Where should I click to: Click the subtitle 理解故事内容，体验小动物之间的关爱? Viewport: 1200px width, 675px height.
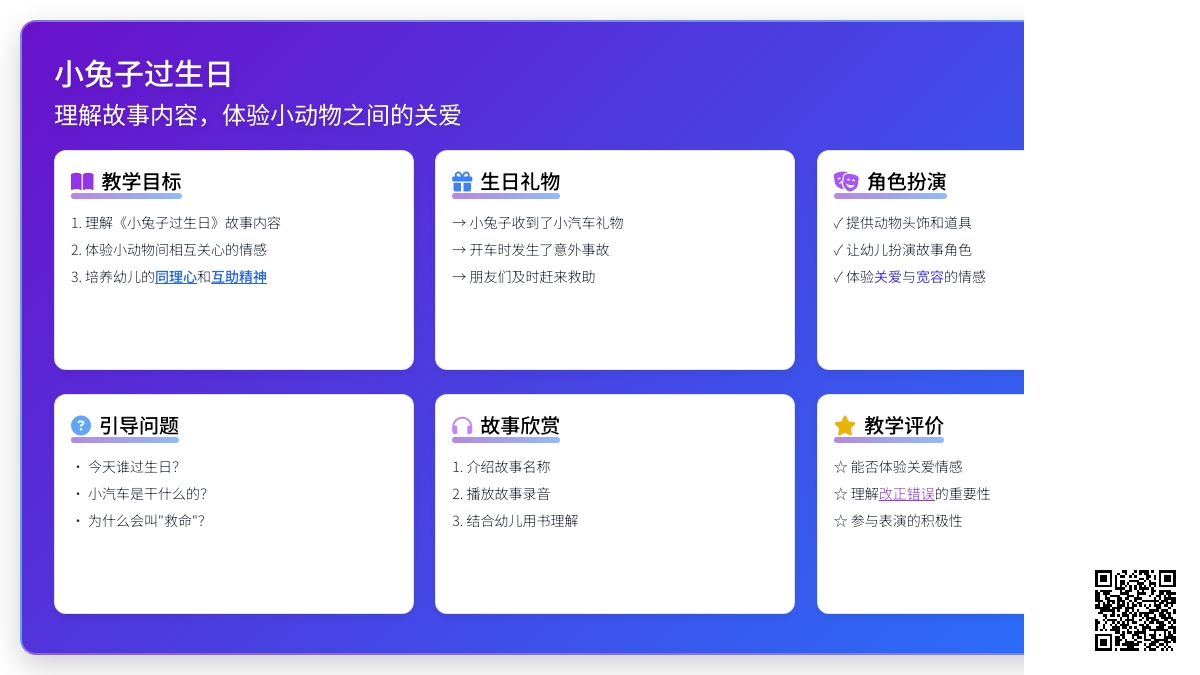[257, 115]
